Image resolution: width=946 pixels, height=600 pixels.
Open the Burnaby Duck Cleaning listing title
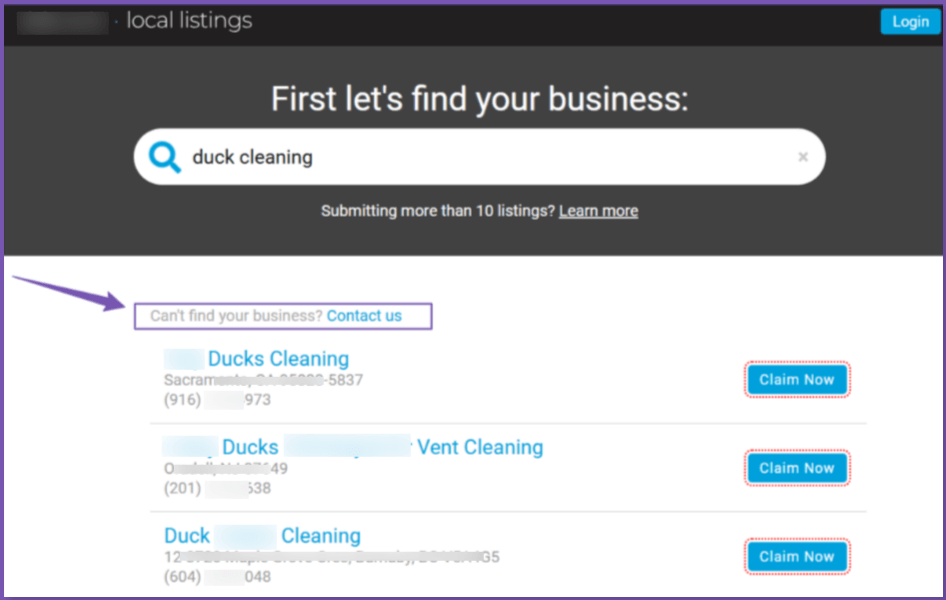pos(262,536)
